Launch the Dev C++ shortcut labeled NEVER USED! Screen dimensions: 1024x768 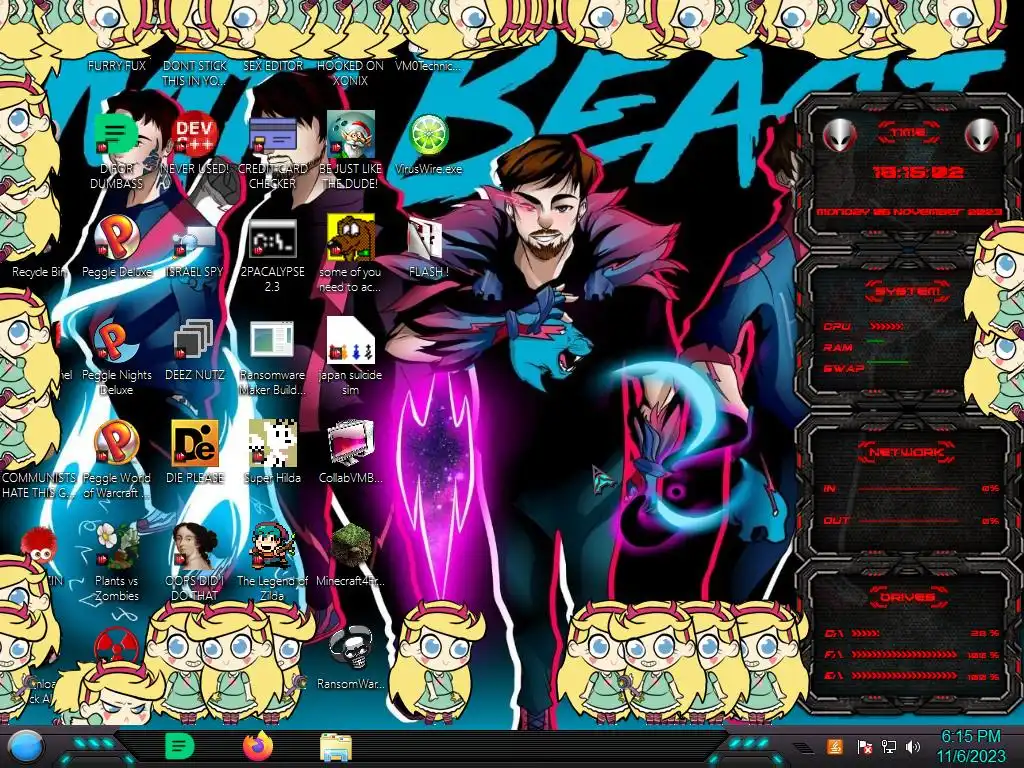pyautogui.click(x=194, y=134)
